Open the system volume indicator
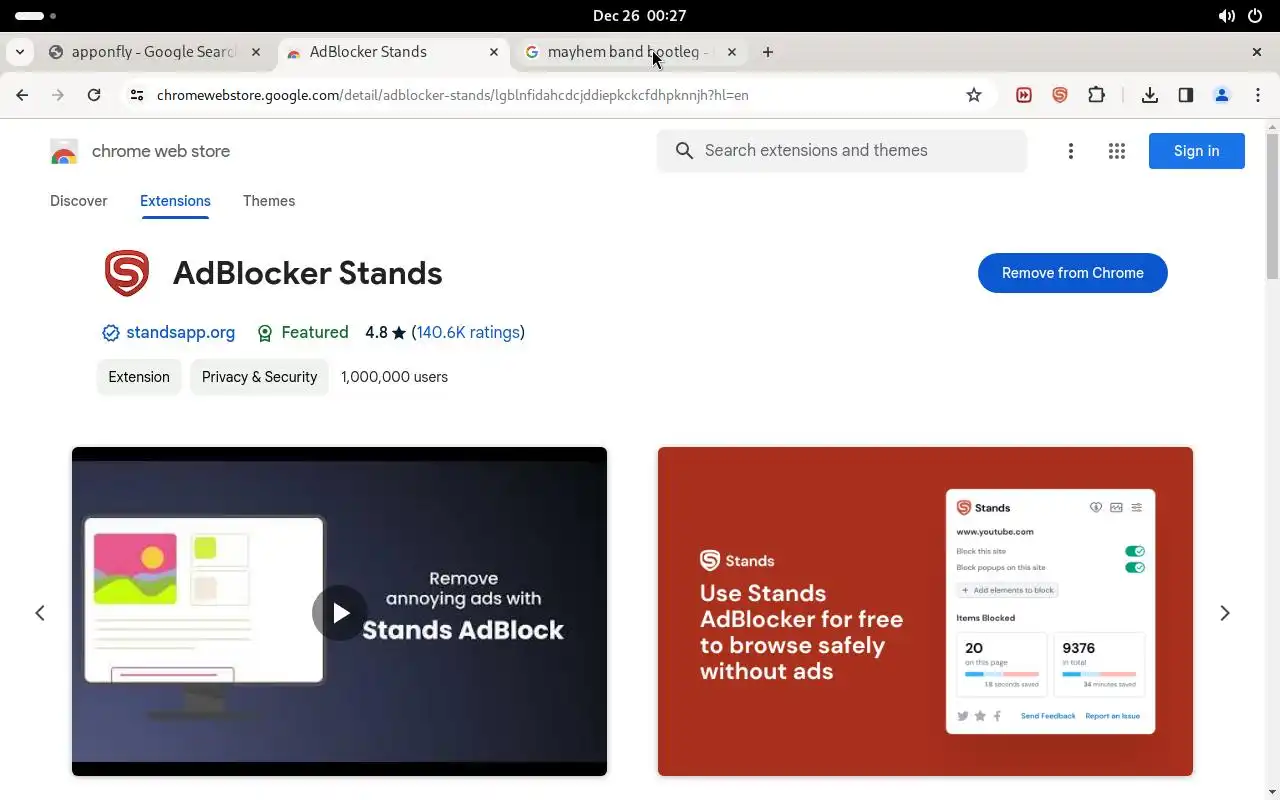1280x800 pixels. coord(1226,16)
